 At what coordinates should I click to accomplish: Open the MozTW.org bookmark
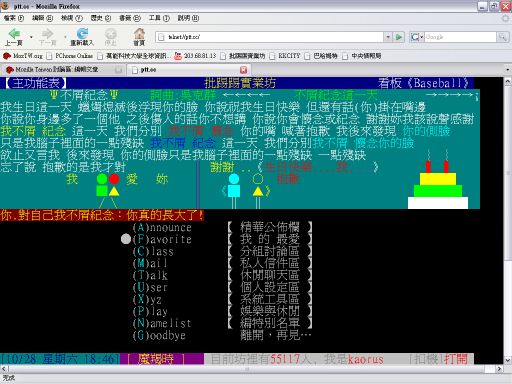23,56
